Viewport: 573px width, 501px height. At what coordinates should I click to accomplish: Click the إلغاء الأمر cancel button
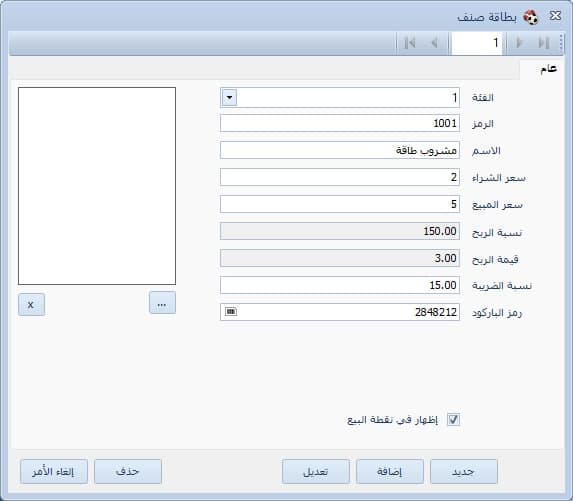pyautogui.click(x=54, y=471)
